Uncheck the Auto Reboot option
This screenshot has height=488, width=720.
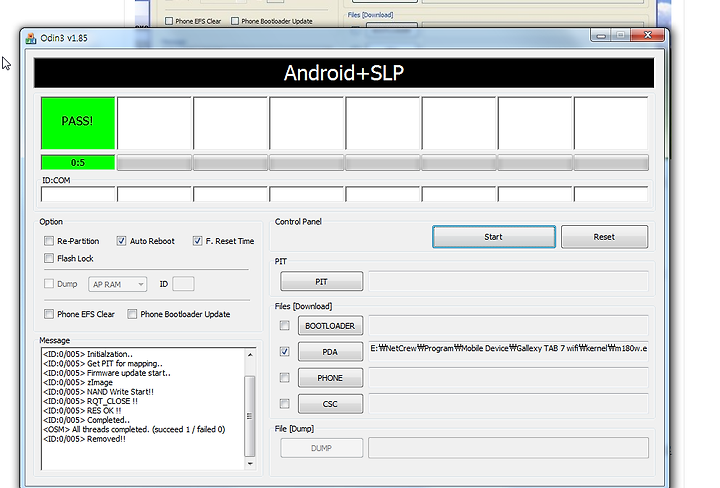(121, 241)
